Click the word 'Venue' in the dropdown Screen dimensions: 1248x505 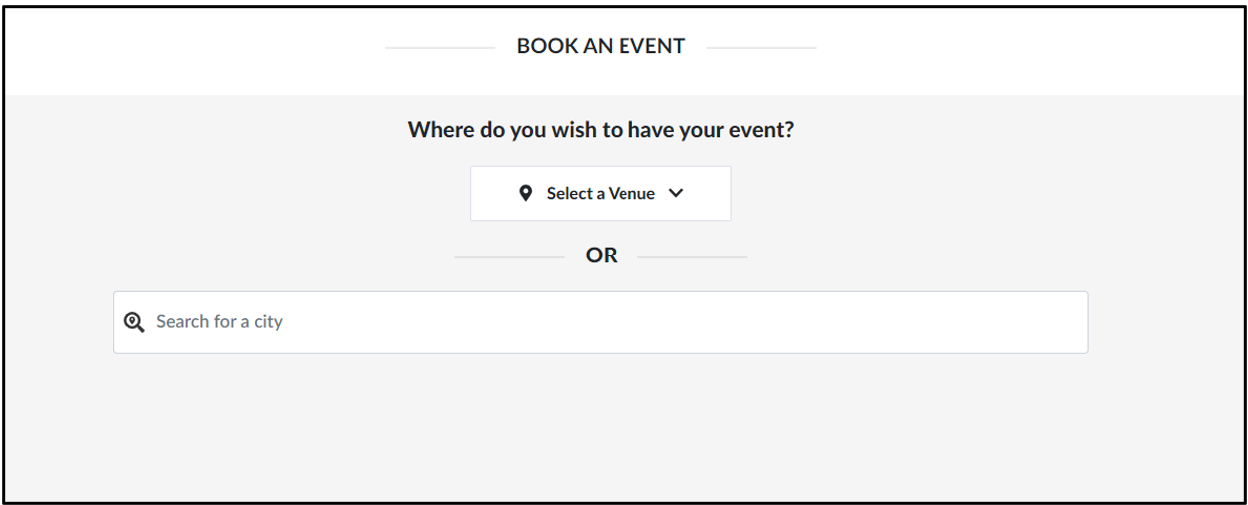632,194
